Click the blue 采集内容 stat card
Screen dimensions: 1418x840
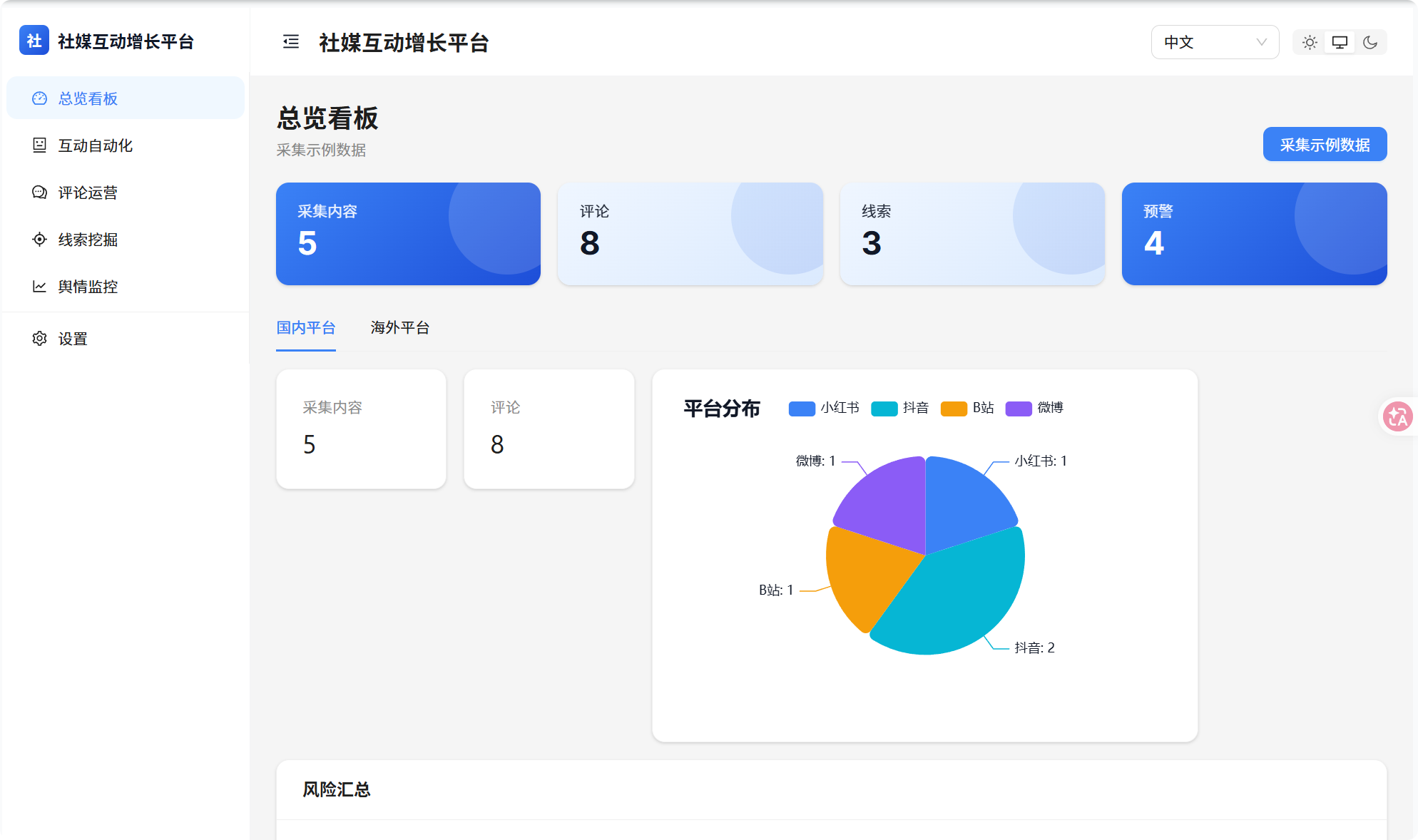click(x=408, y=234)
